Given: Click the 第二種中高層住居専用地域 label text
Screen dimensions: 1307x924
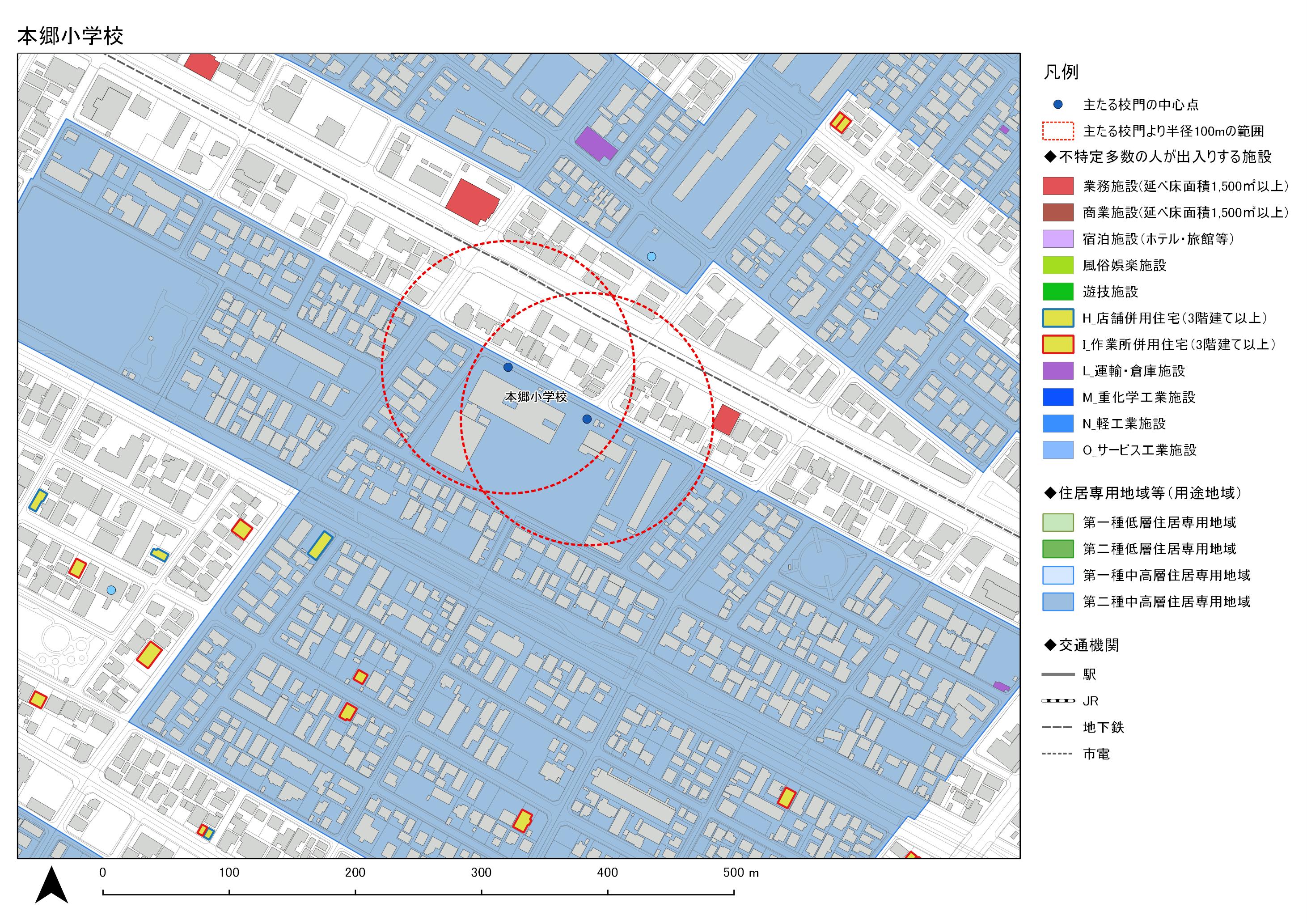Looking at the screenshot, I should (x=1167, y=602).
